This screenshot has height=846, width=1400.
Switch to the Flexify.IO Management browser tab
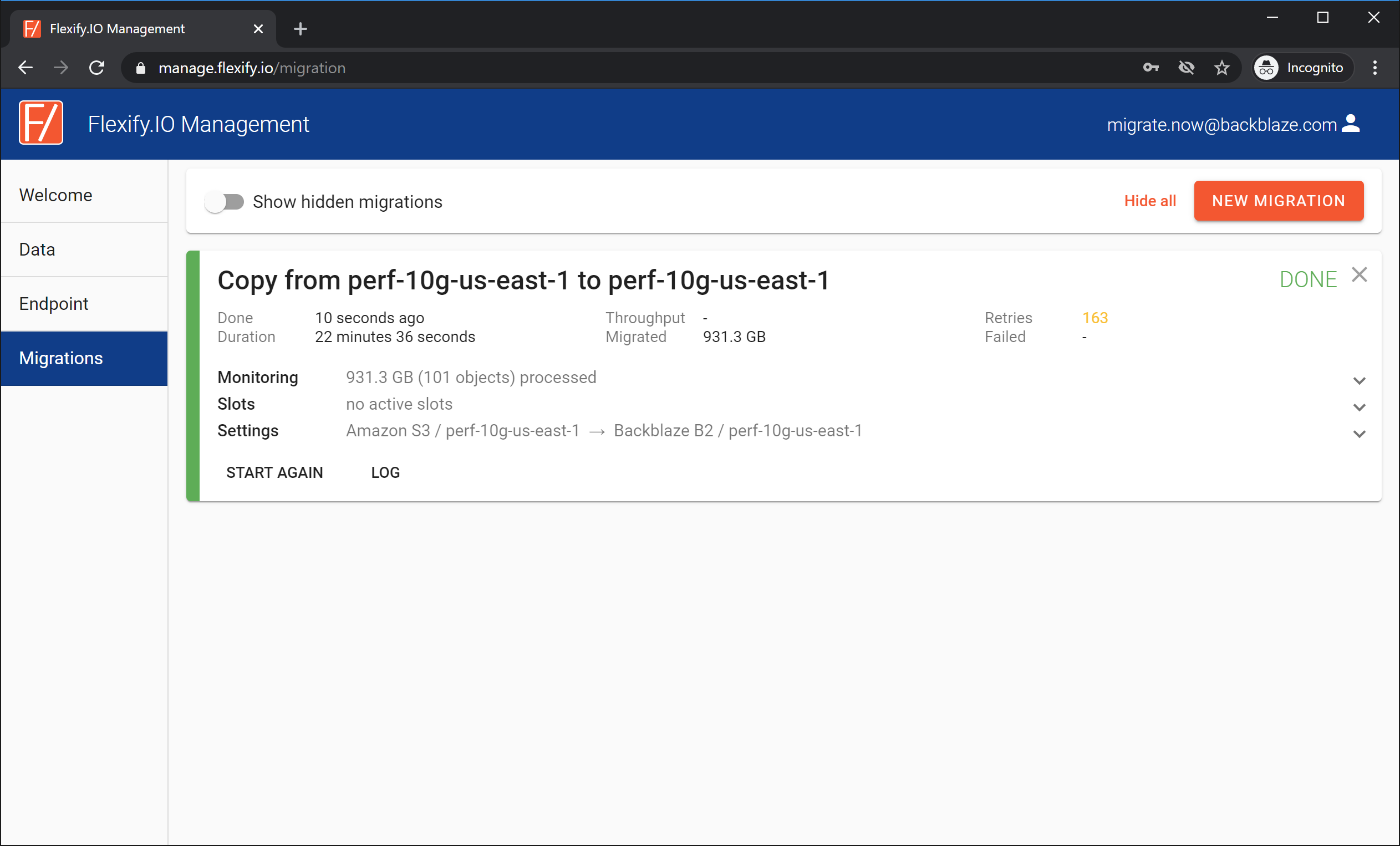[x=142, y=28]
